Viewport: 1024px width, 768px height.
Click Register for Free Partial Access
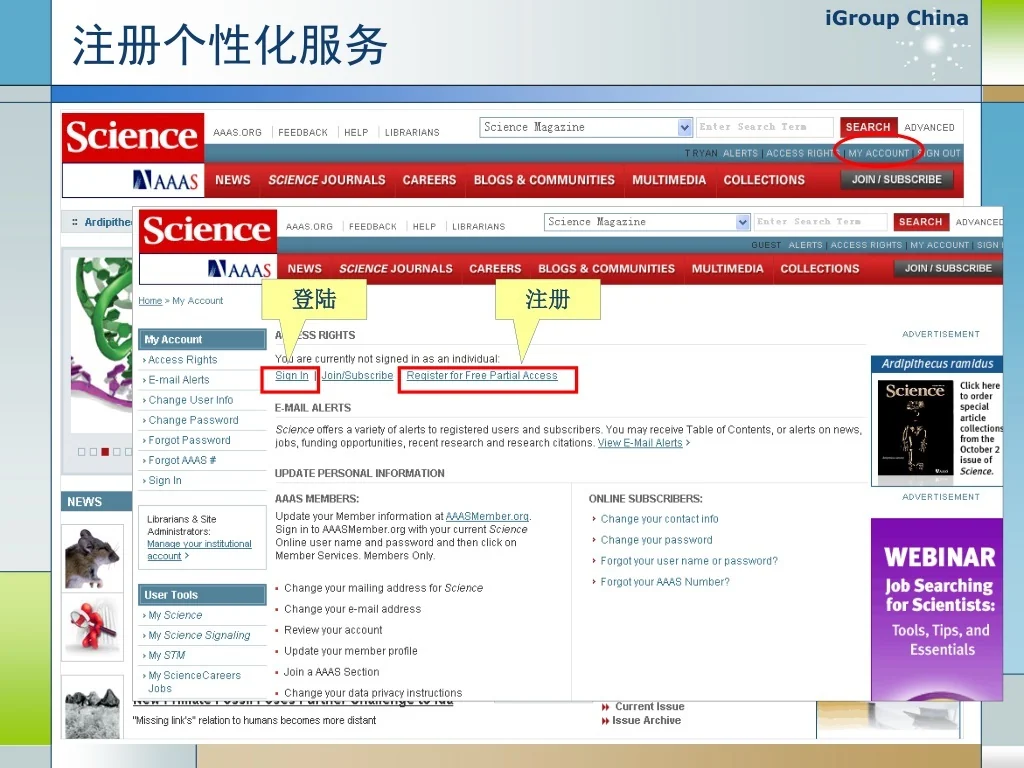(482, 376)
